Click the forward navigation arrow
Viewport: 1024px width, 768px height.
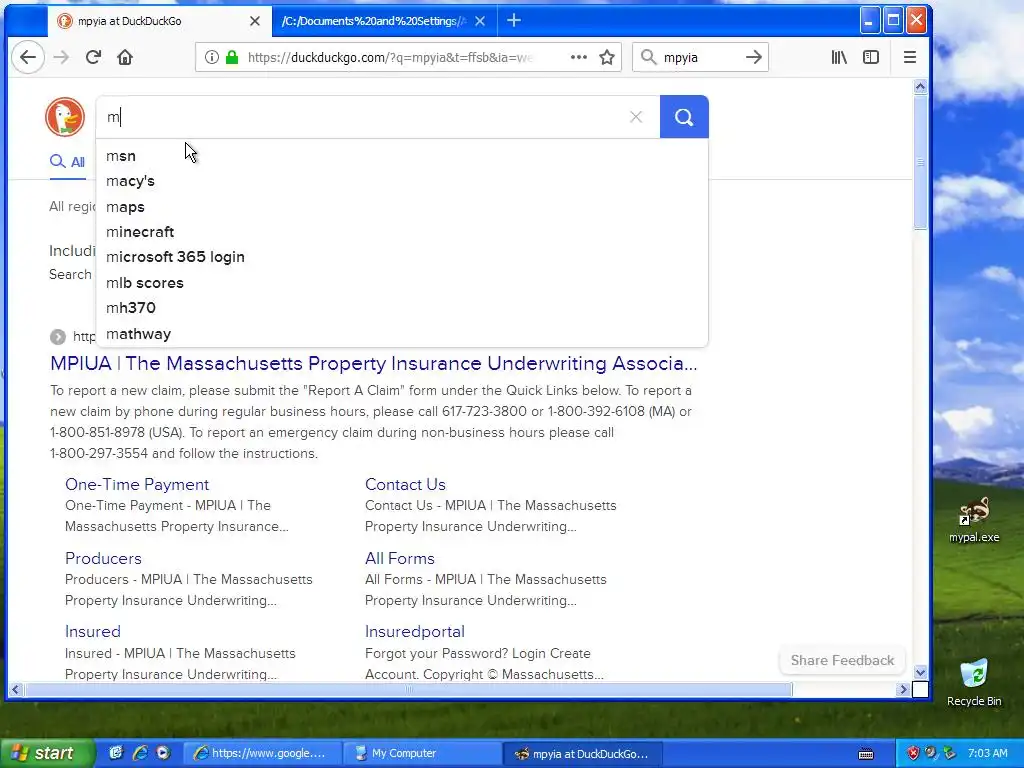click(61, 57)
